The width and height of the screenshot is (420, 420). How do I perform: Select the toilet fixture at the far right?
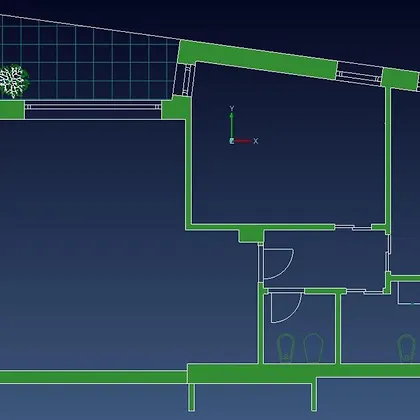(406, 348)
